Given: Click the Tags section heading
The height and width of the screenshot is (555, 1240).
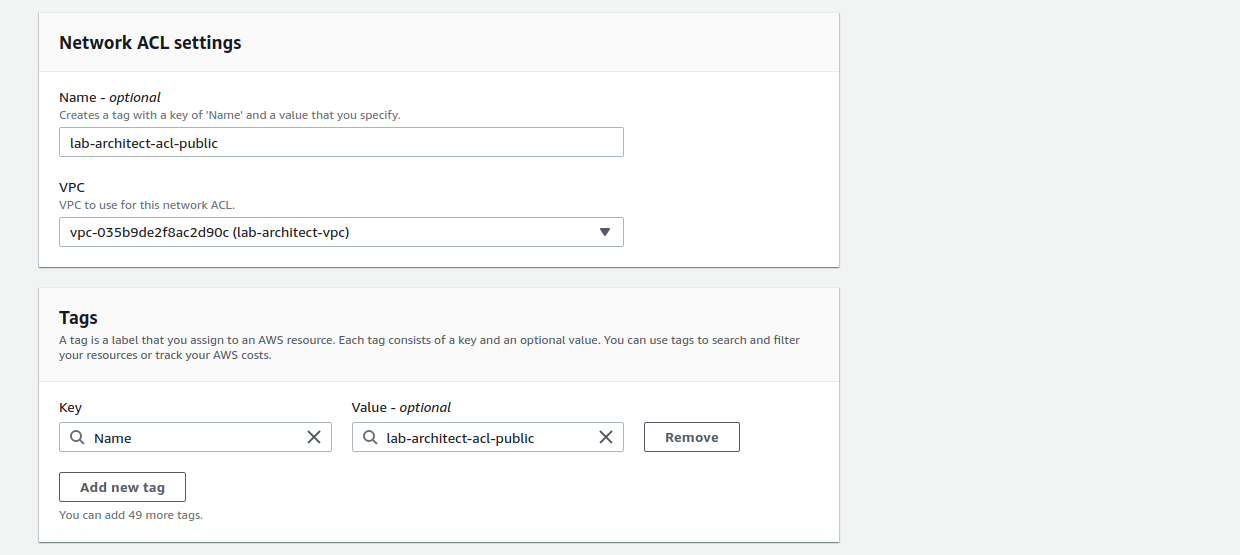Looking at the screenshot, I should click(x=78, y=318).
